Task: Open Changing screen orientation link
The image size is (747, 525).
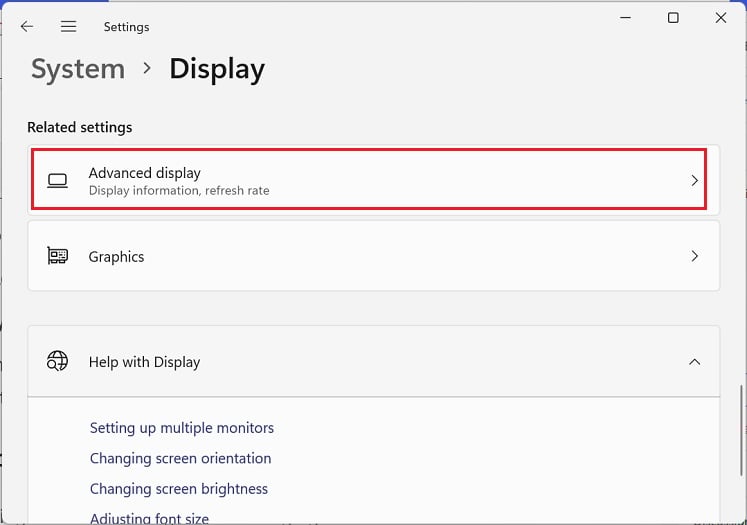Action: [x=180, y=459]
